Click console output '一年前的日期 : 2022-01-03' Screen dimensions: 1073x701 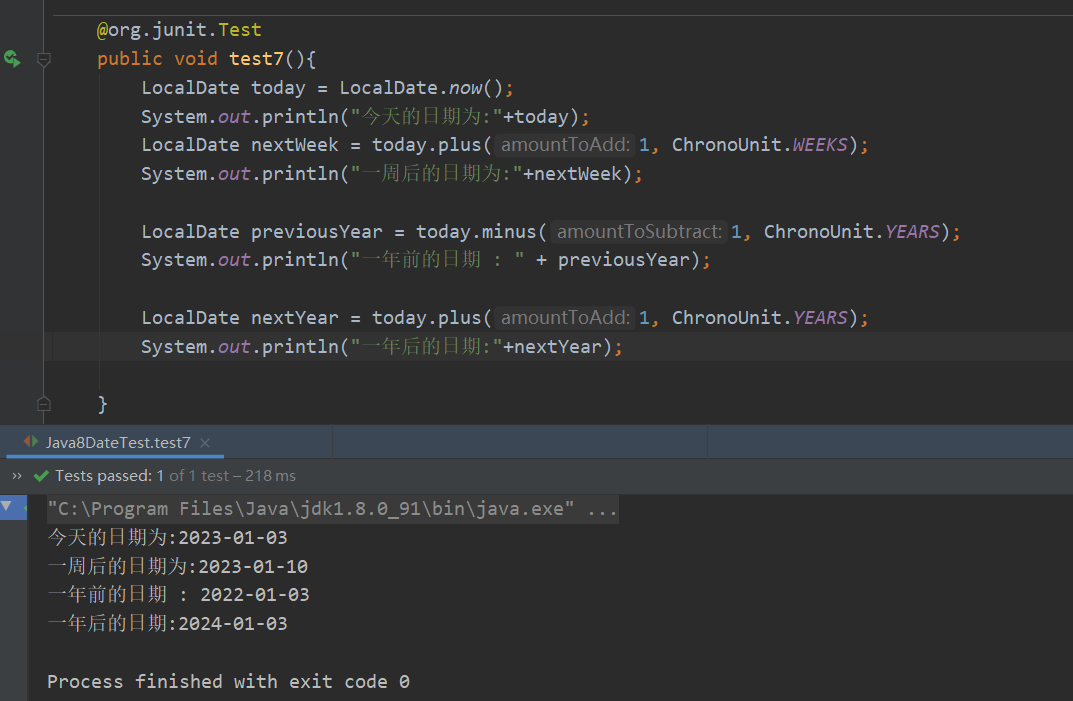[179, 594]
